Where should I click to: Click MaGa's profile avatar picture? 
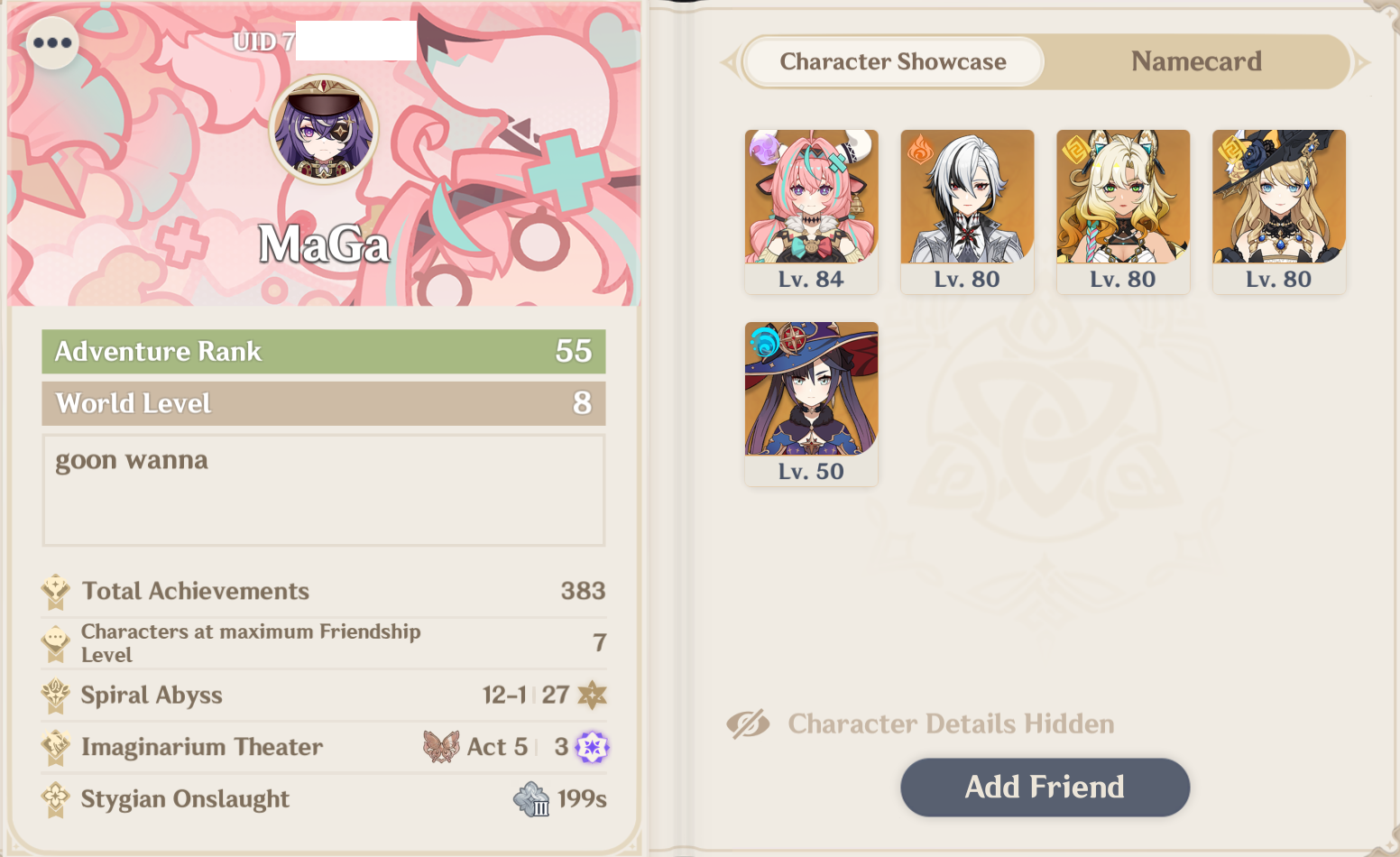(x=324, y=130)
